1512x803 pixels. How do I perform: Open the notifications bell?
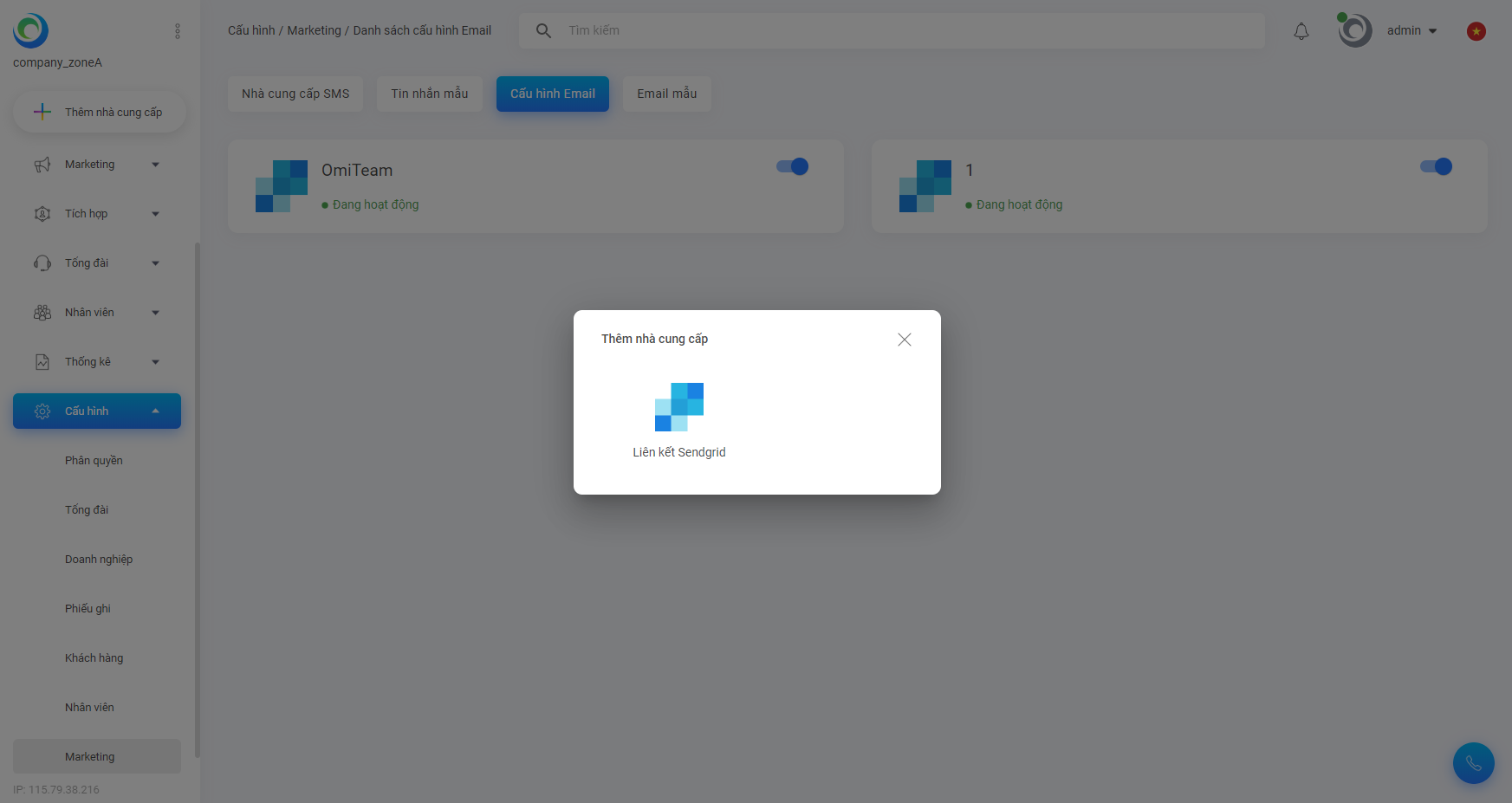[1301, 31]
